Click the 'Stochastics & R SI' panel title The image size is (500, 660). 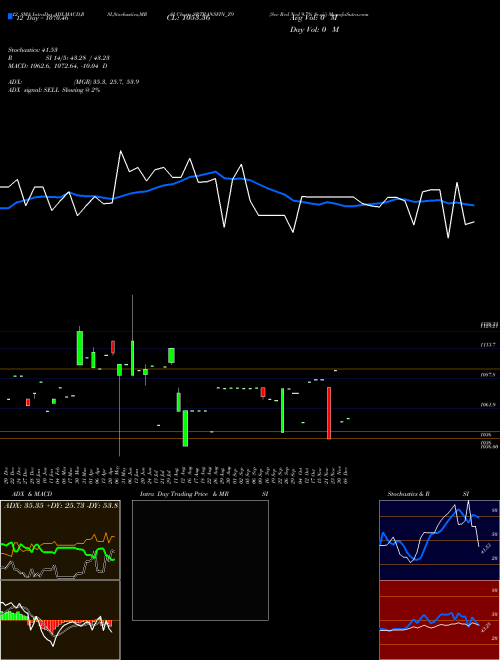[428, 494]
